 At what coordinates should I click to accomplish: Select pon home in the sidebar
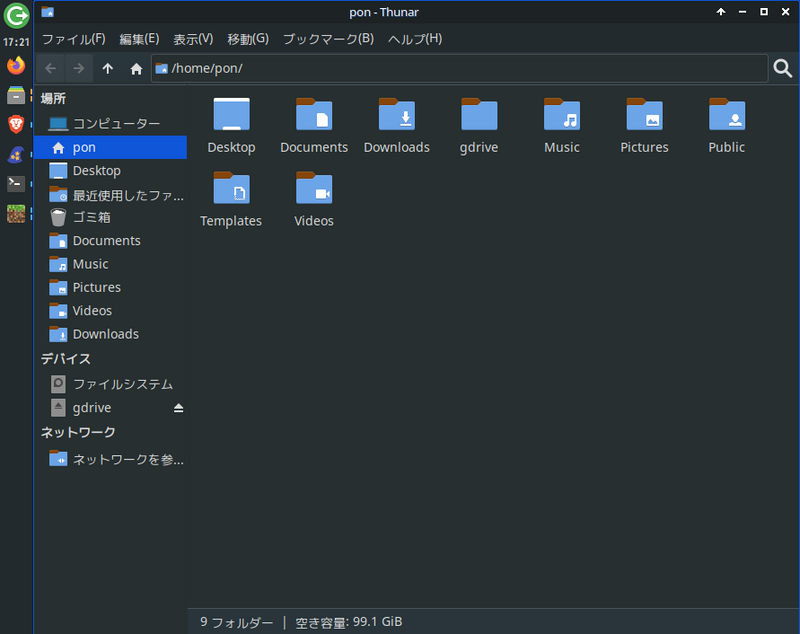[110, 147]
